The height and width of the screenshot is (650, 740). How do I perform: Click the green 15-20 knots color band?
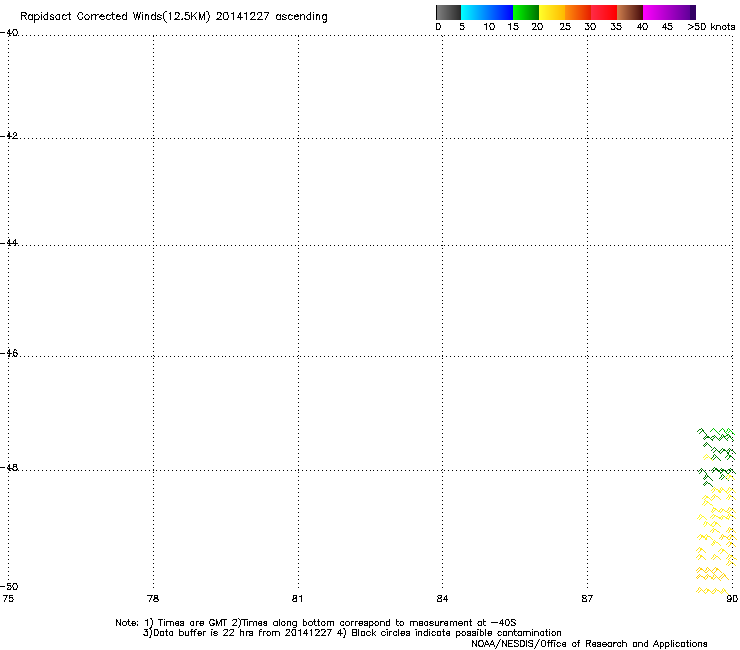click(526, 12)
